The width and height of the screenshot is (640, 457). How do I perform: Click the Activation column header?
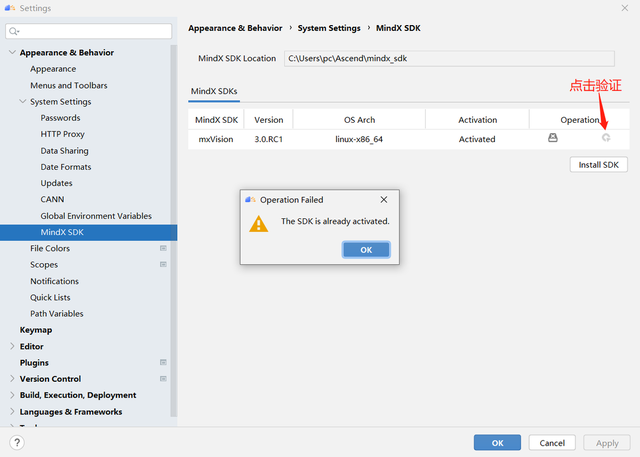[x=478, y=120]
